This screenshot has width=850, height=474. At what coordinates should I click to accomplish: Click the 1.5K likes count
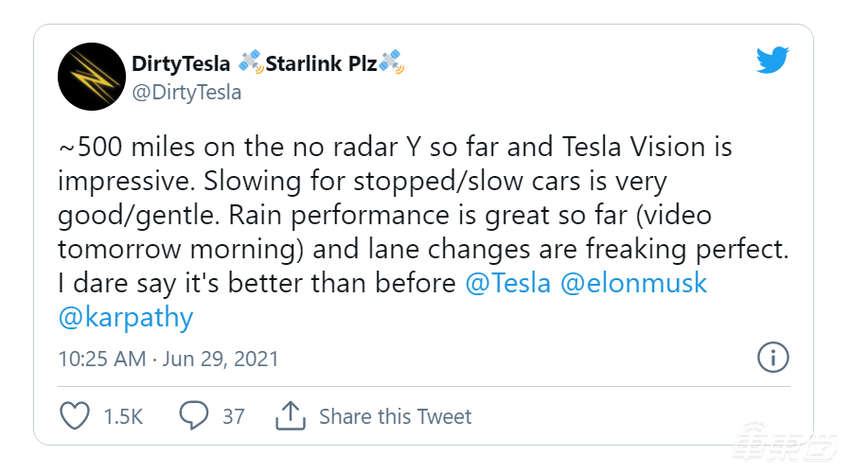coord(123,416)
